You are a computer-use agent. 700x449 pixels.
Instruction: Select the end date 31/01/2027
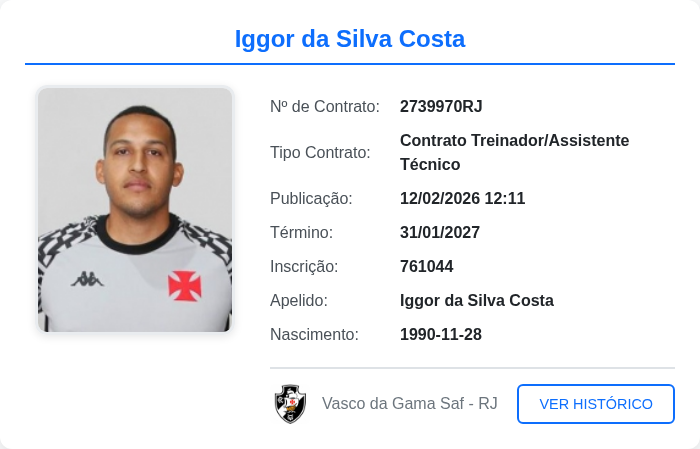tap(440, 233)
